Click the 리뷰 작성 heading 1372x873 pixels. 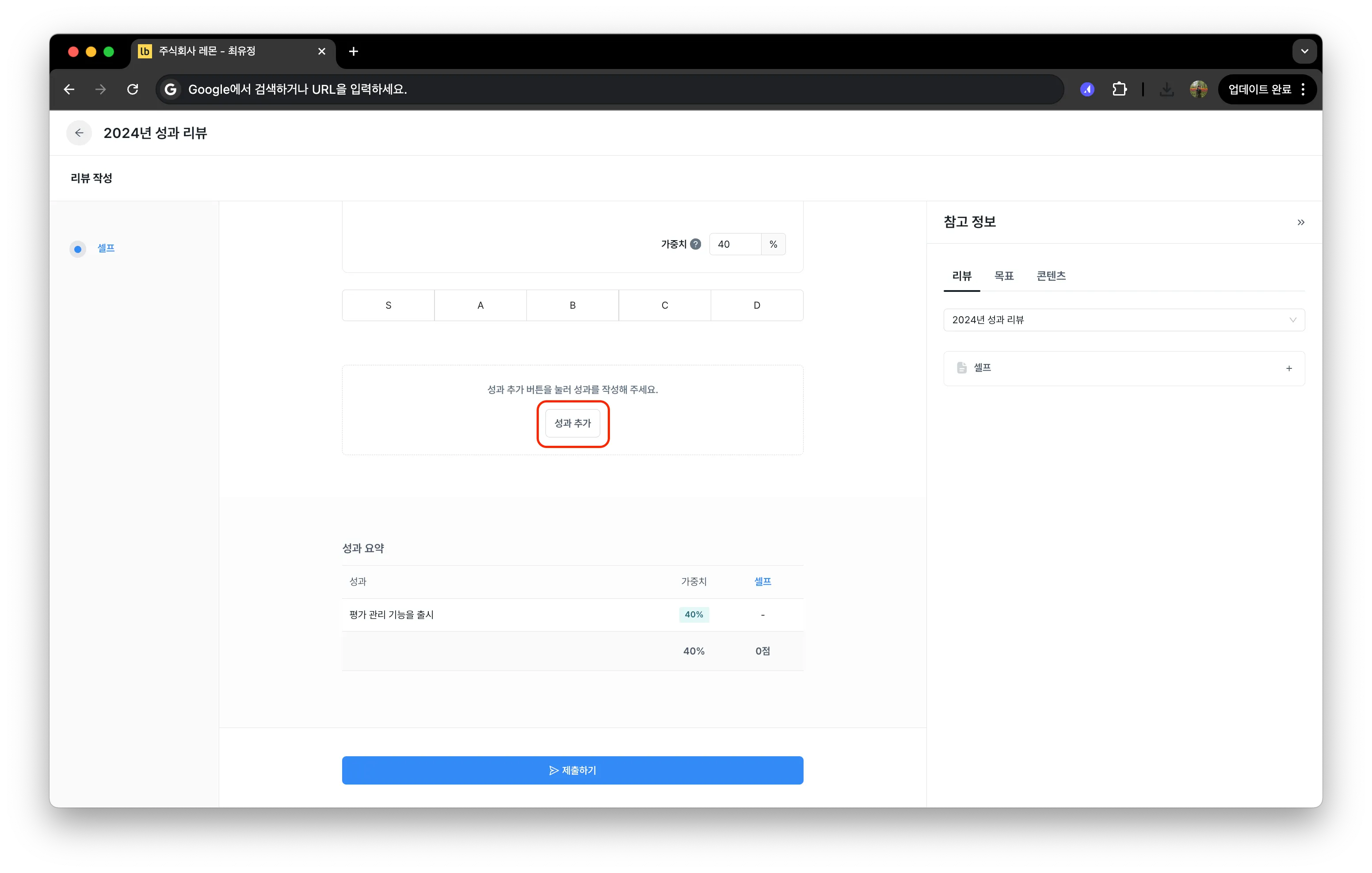91,179
